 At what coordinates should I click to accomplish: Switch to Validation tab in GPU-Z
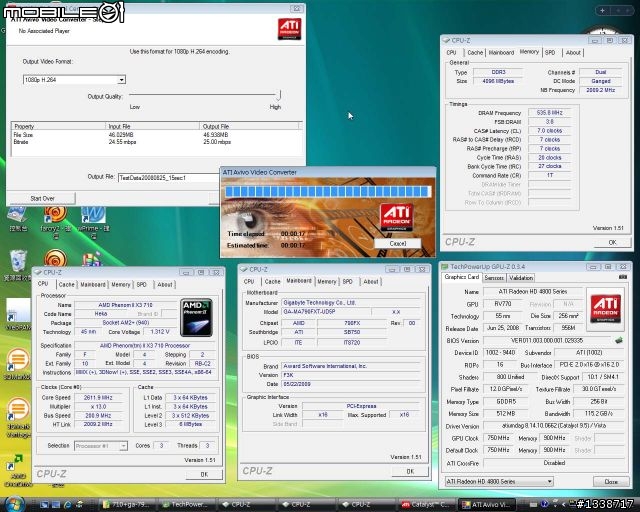click(521, 278)
